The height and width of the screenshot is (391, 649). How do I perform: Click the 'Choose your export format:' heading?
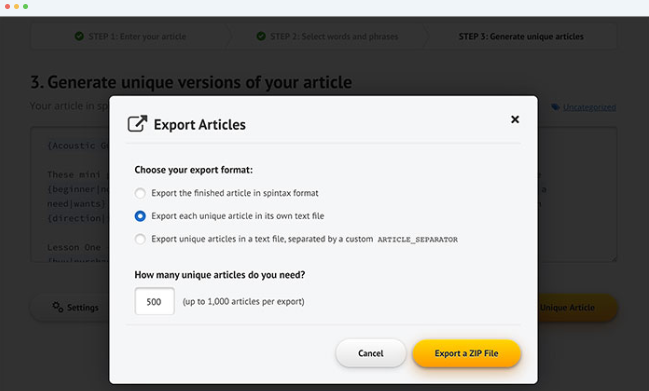193,170
